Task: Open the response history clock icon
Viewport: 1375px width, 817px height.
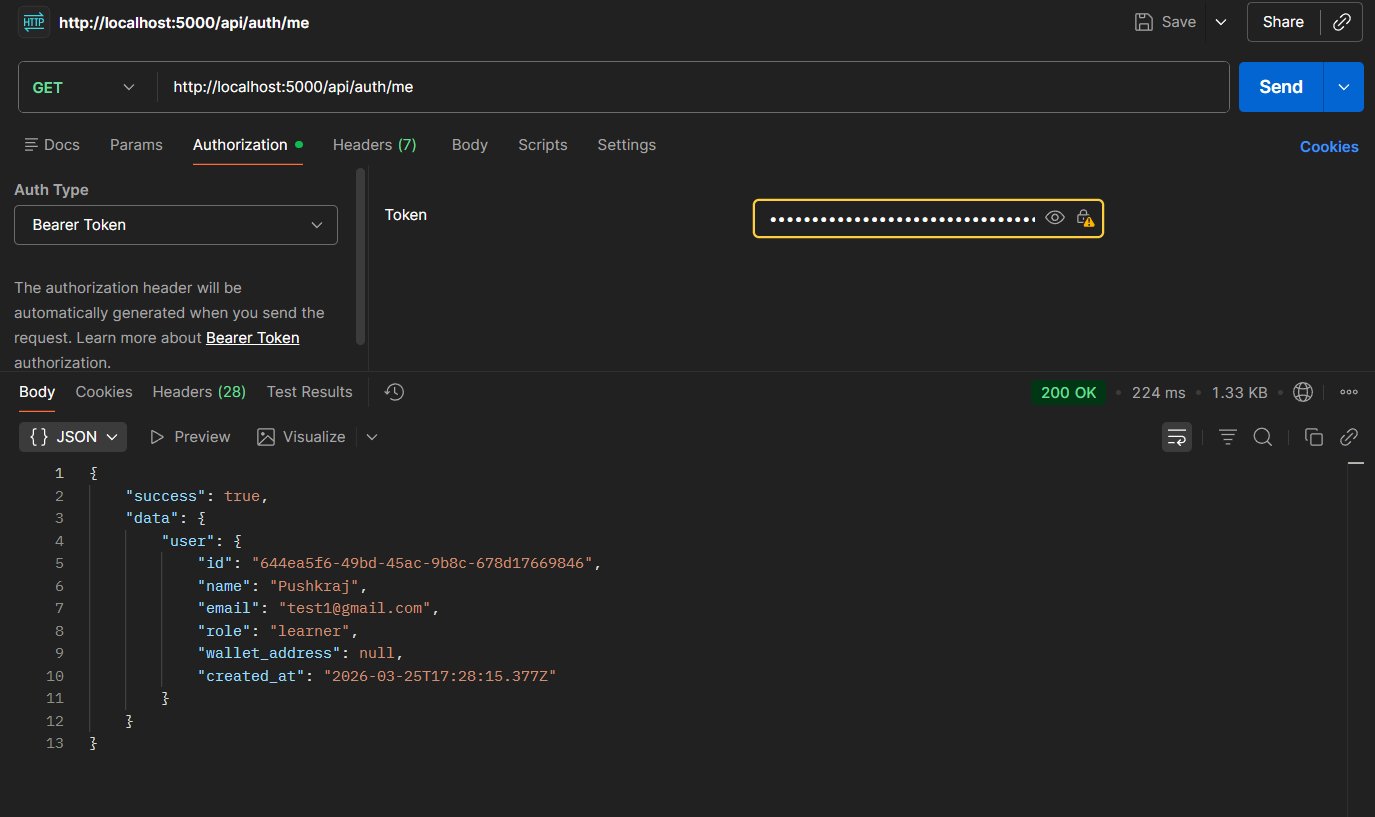Action: (x=394, y=392)
